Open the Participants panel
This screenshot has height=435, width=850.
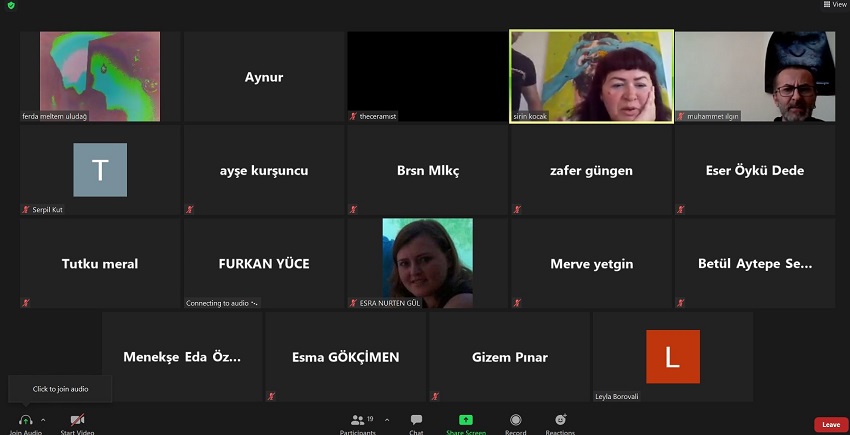coord(357,420)
